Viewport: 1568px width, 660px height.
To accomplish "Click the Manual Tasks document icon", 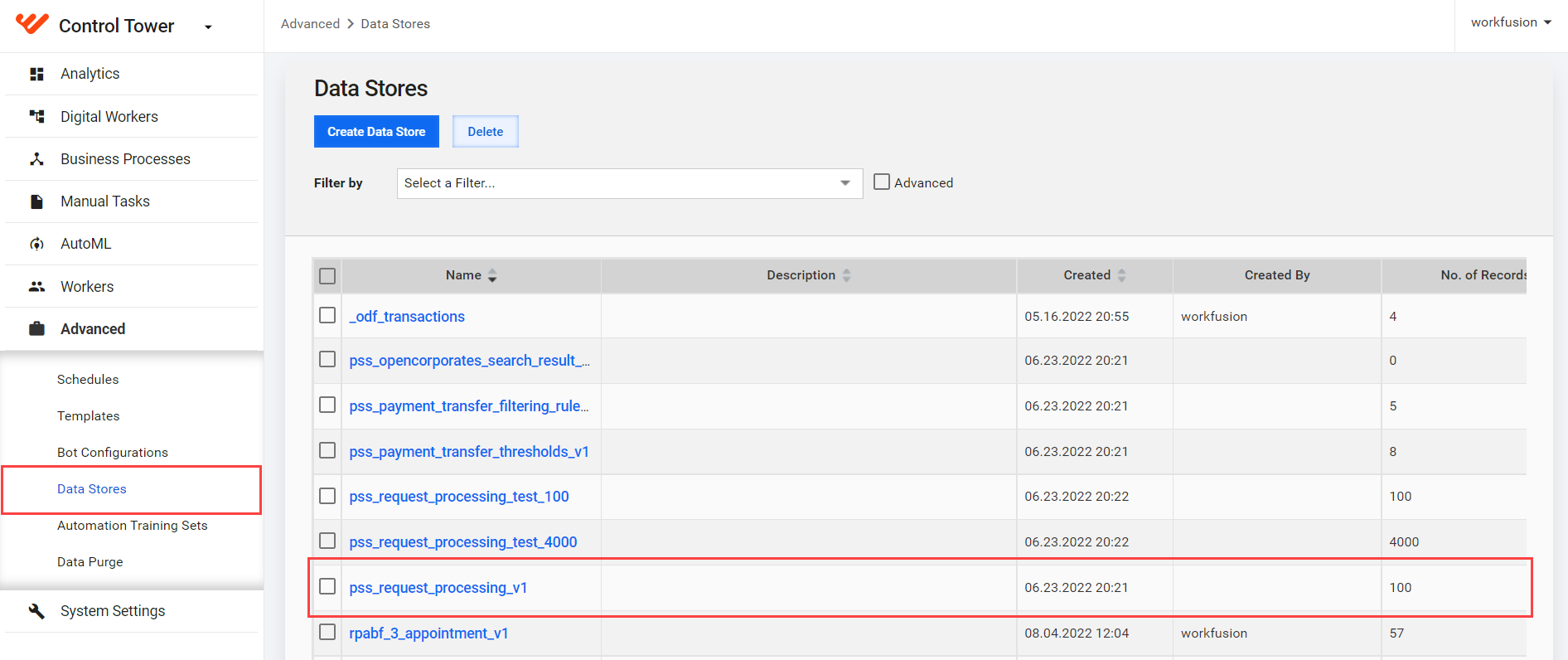I will tap(36, 201).
